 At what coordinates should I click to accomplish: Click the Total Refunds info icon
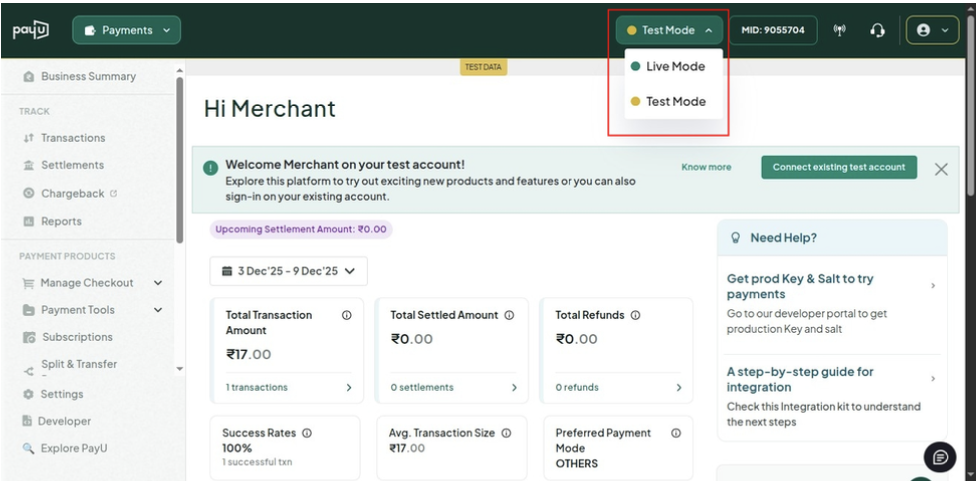[x=636, y=315]
